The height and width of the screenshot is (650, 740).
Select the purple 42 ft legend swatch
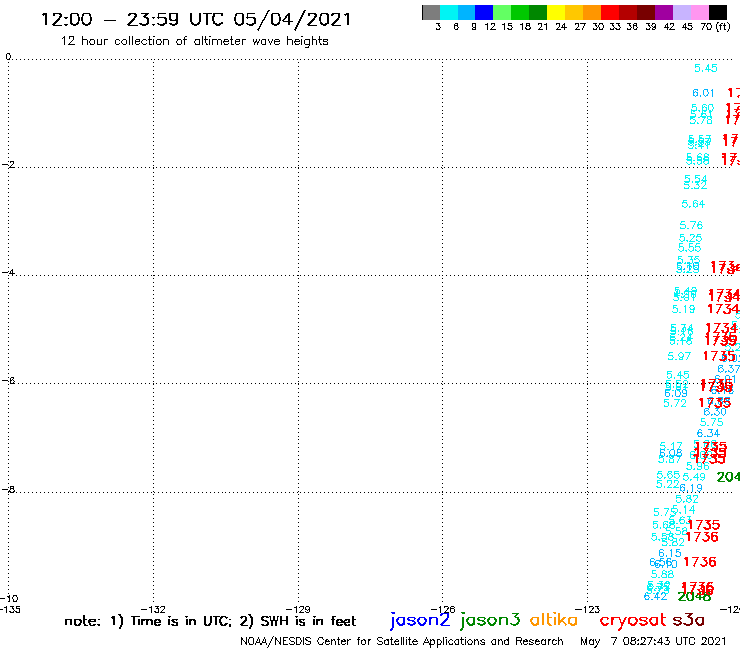[x=664, y=12]
